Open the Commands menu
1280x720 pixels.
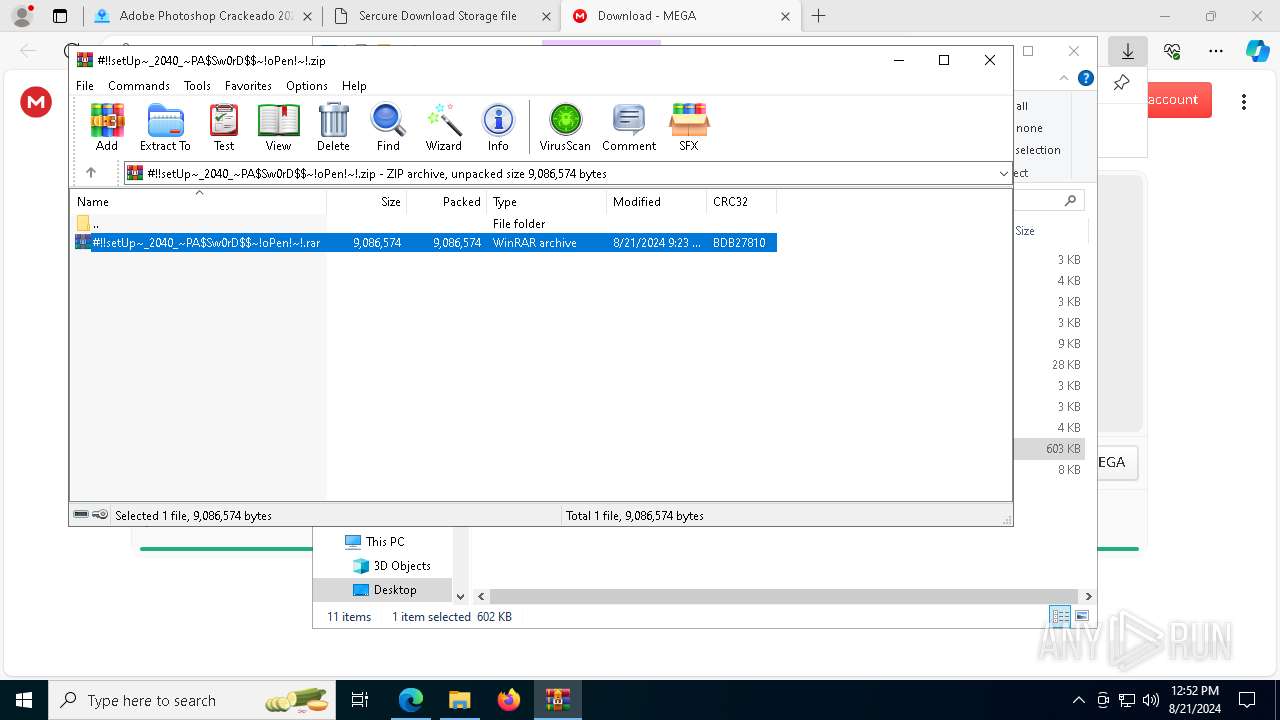point(139,86)
